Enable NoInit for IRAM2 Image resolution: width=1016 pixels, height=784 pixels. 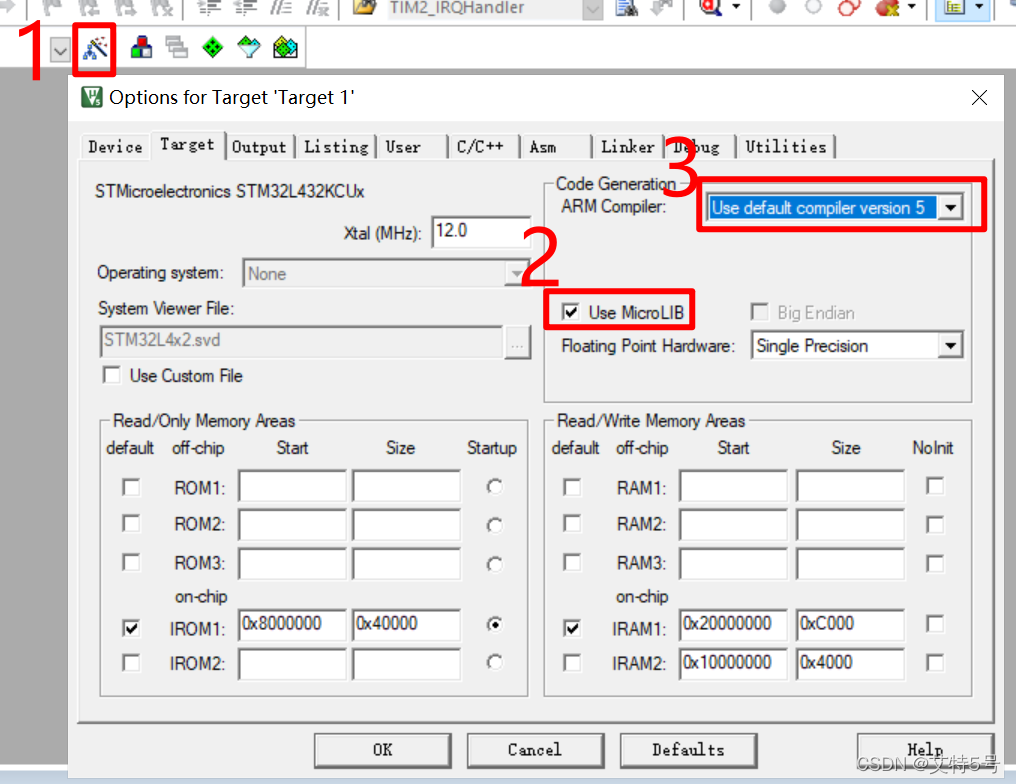934,663
